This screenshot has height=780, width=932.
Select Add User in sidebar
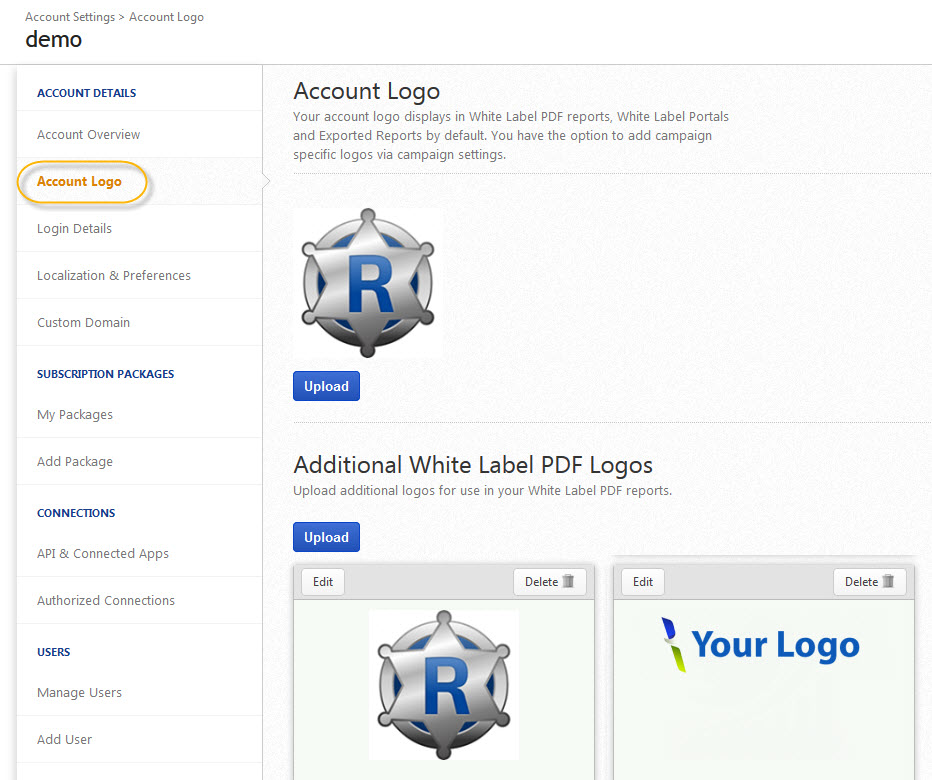64,740
